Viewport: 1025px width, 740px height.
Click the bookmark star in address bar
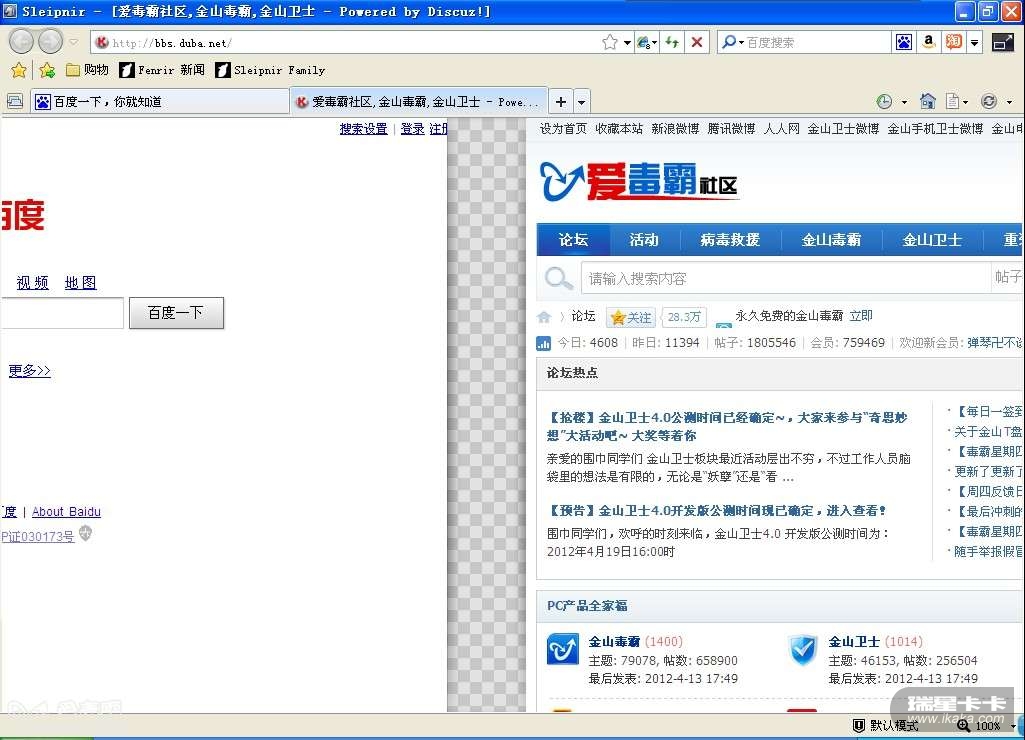(609, 42)
